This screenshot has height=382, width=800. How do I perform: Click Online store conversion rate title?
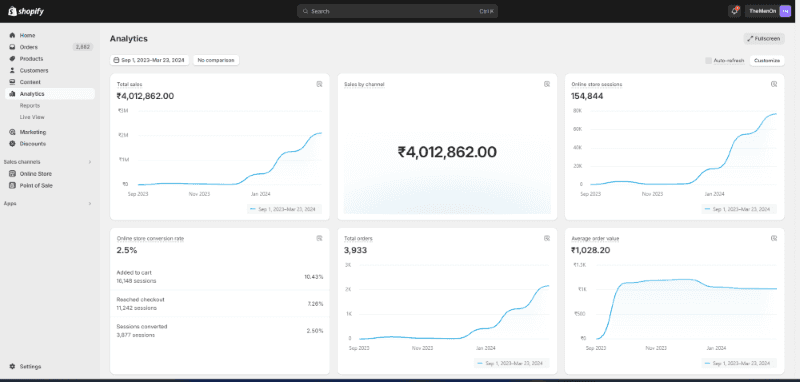coord(151,238)
